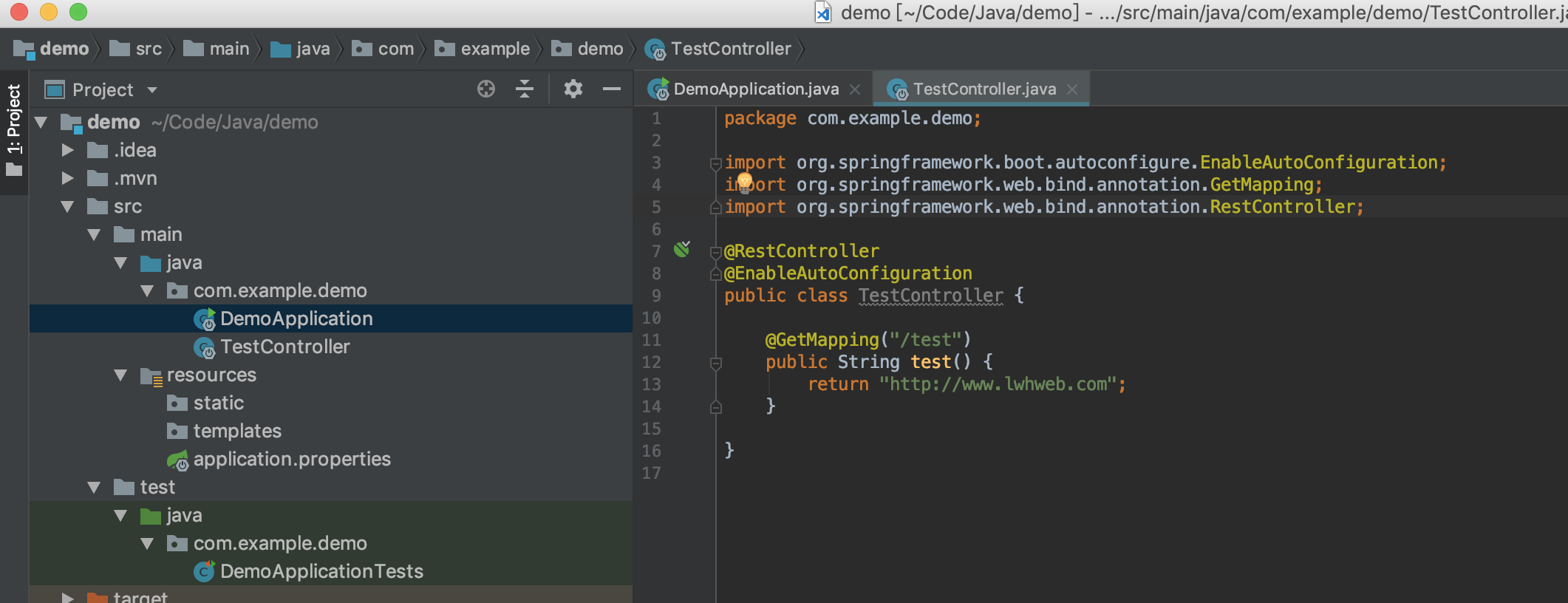Screen dimensions: 1568x603
Task: Click the green Spring bean gutter icon
Action: point(681,250)
